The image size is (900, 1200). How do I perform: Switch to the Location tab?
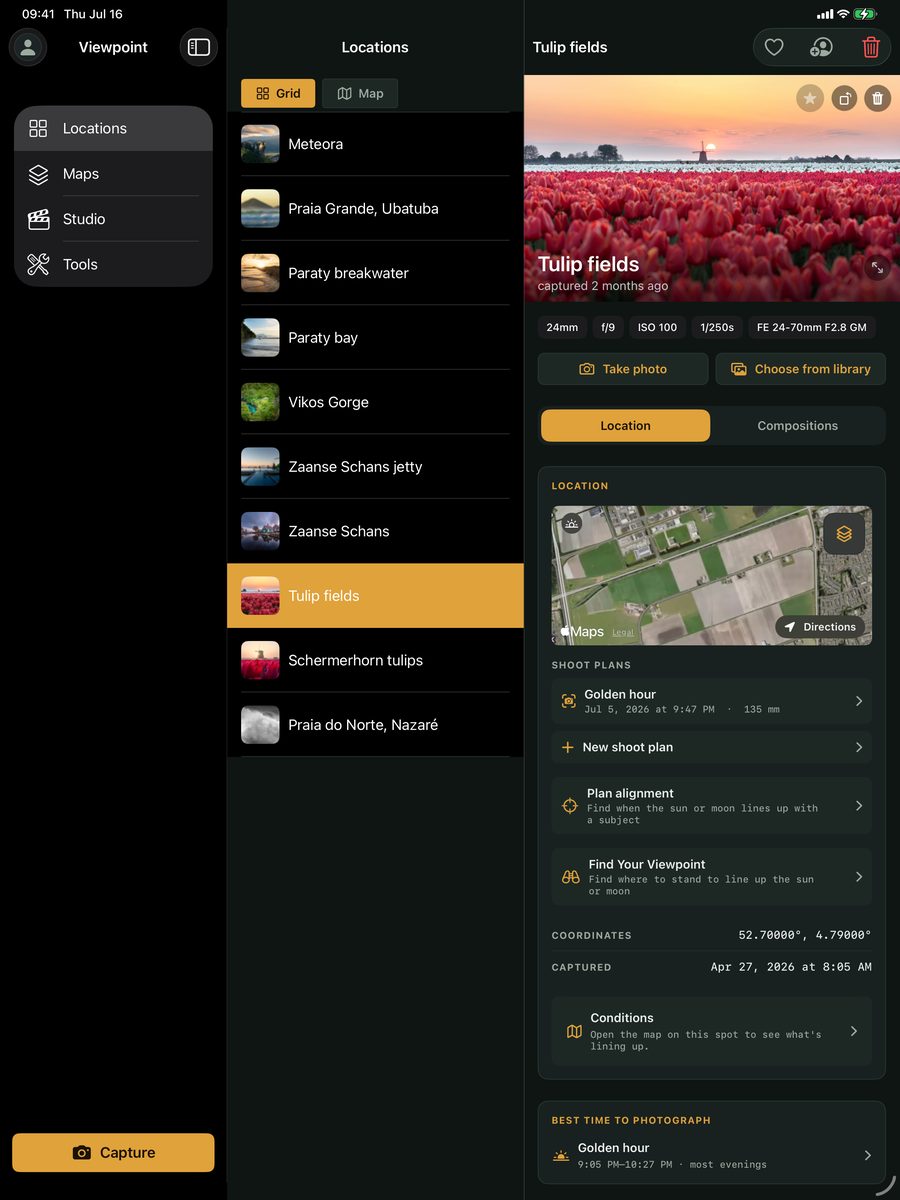pyautogui.click(x=625, y=425)
